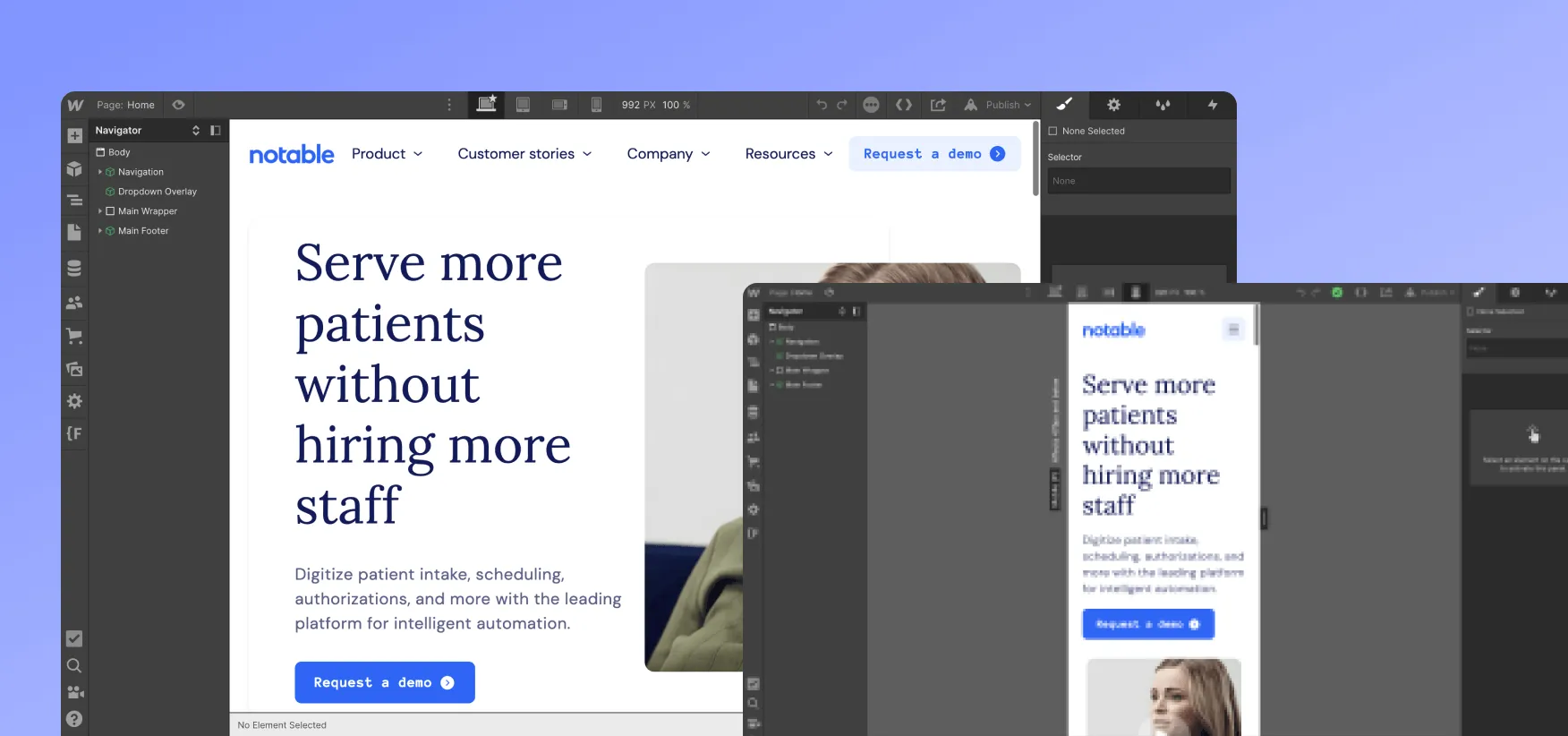Open the site Settings gear in the left sidebar
Image resolution: width=1568 pixels, height=736 pixels.
[x=74, y=401]
